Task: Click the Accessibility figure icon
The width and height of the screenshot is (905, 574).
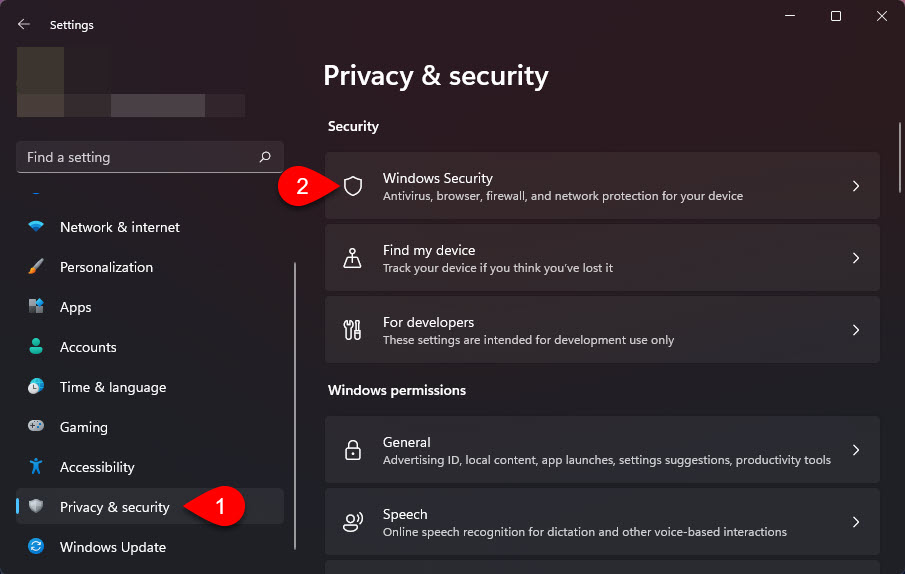Action: pos(36,466)
